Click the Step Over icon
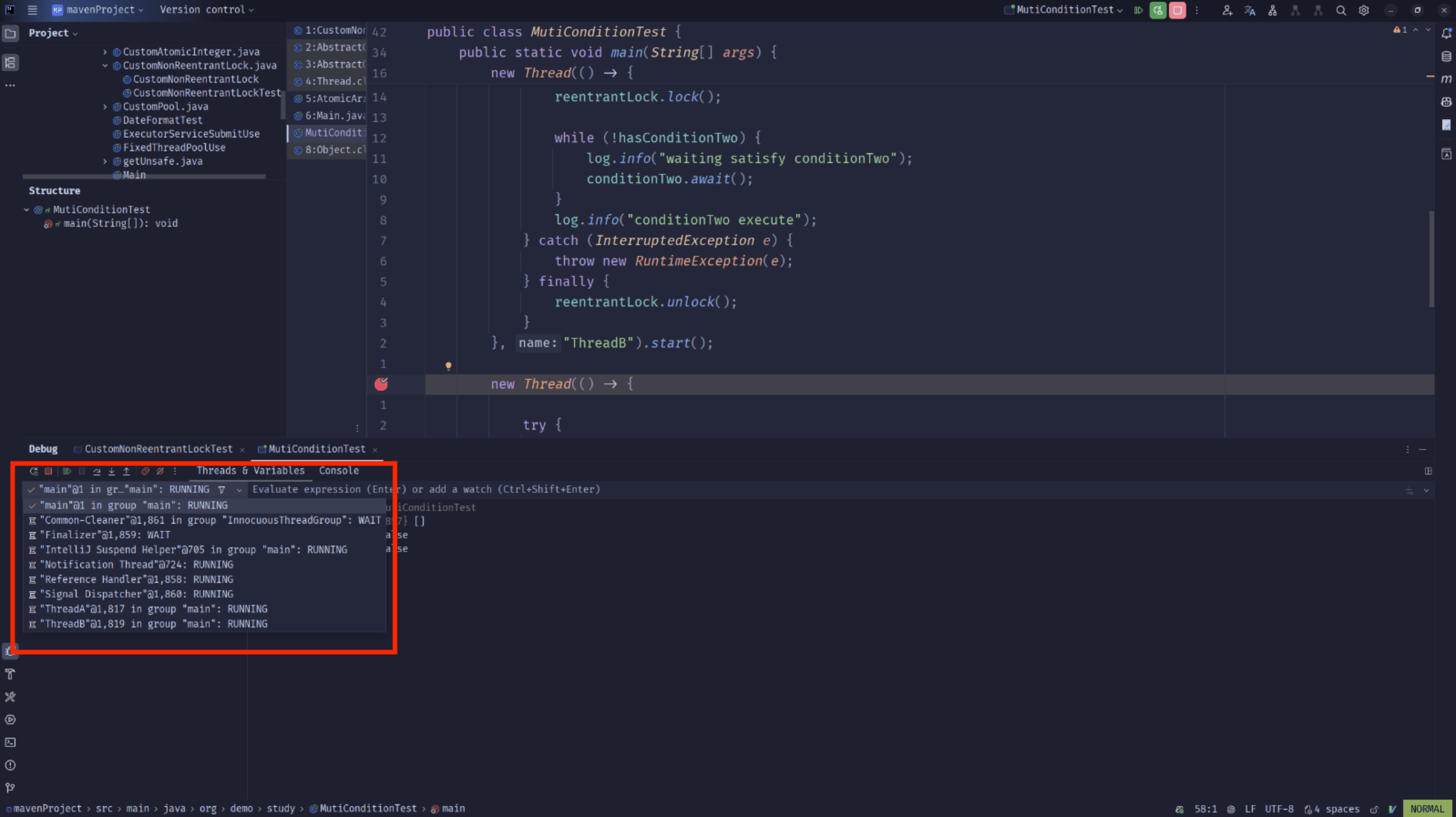The image size is (1456, 817). 97,471
